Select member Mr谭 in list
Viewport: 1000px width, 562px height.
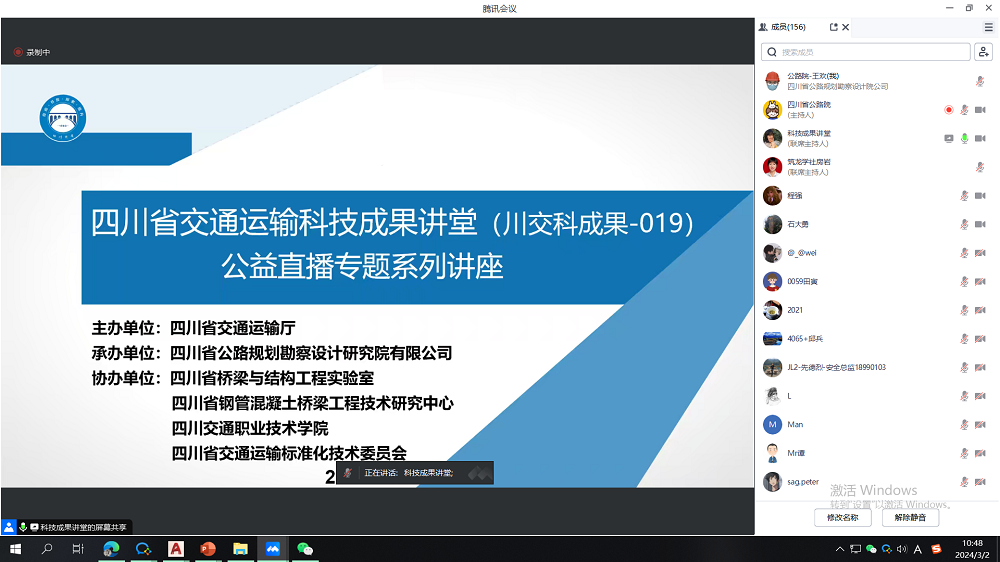coord(877,454)
